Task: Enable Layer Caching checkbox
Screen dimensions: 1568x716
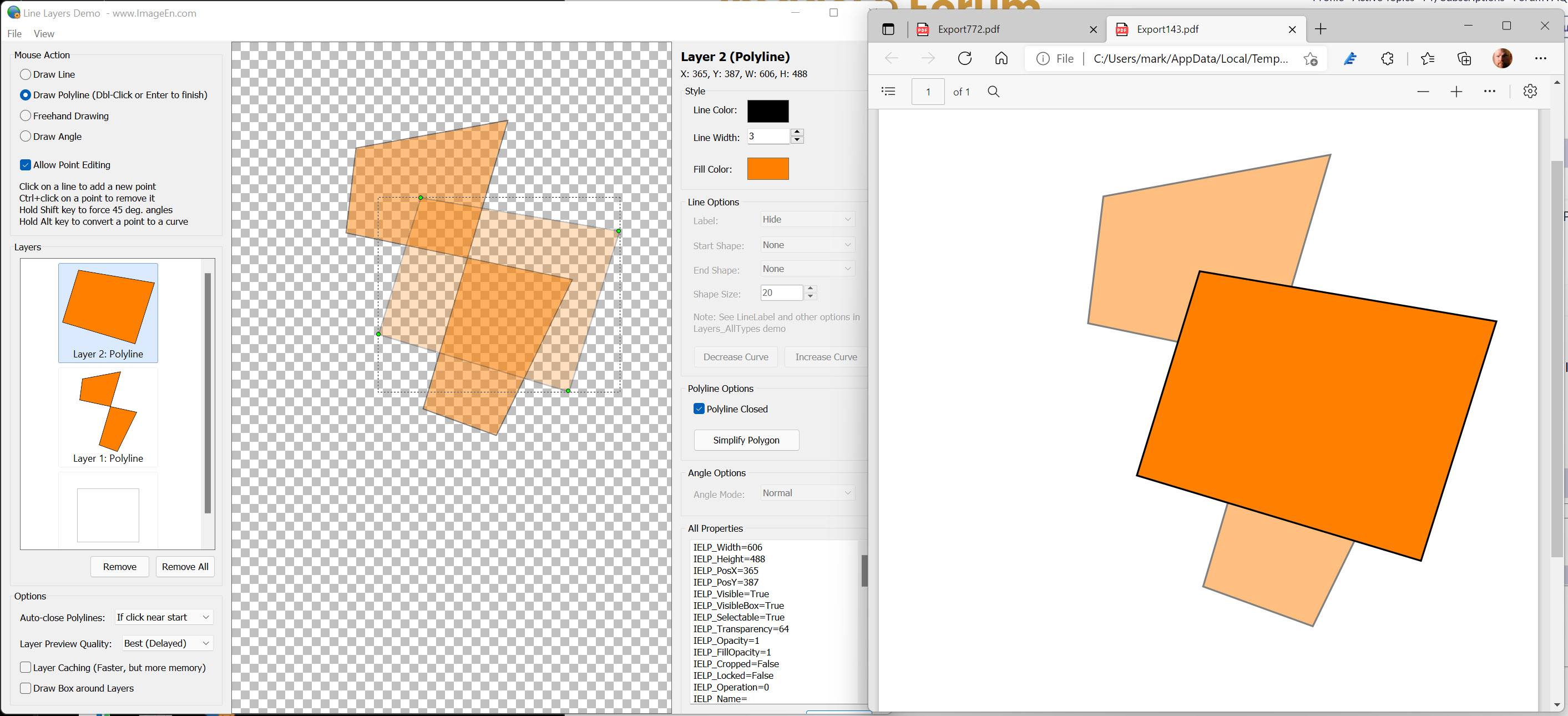Action: point(26,667)
